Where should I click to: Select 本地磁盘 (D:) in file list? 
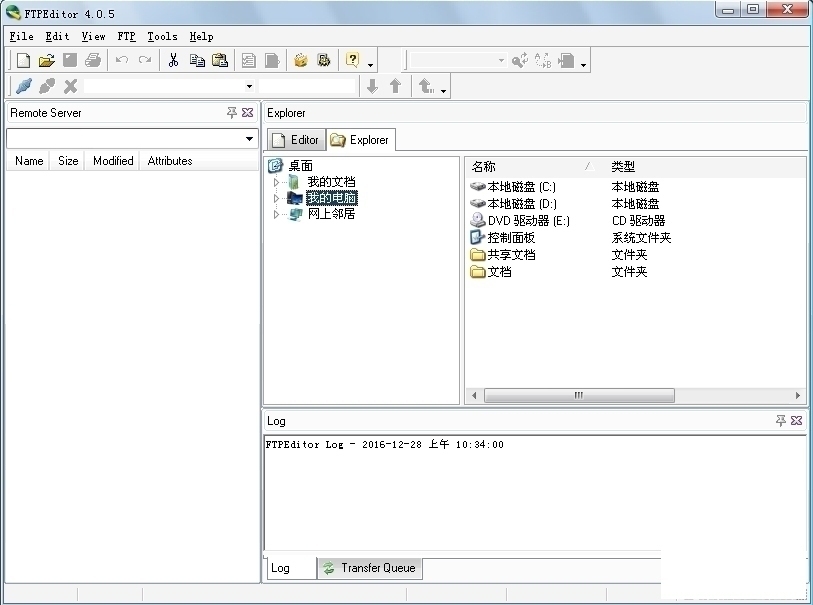pyautogui.click(x=522, y=204)
